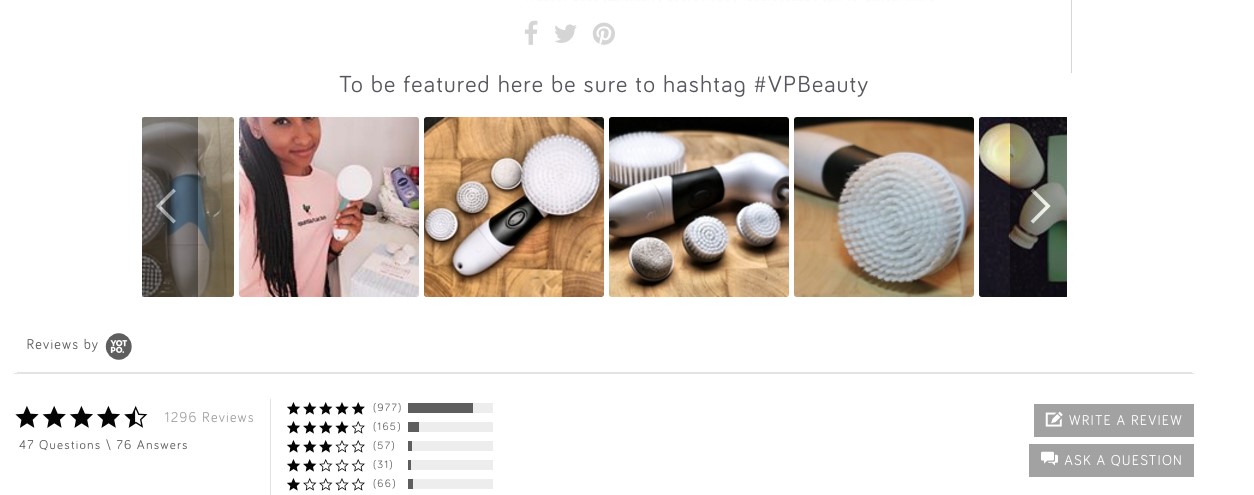The image size is (1254, 495).
Task: Click the pencil icon on Write a Review
Action: [x=1053, y=420]
